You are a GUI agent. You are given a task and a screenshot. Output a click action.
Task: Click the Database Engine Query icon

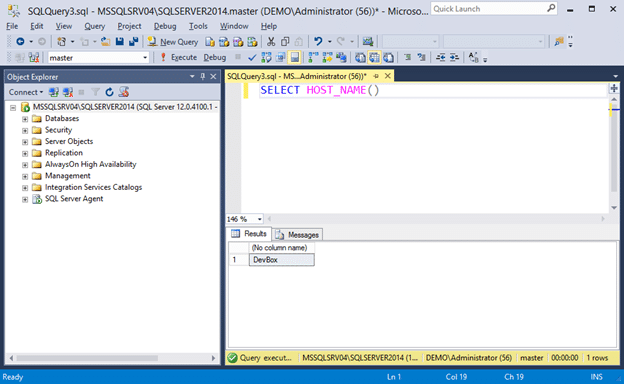[210, 42]
